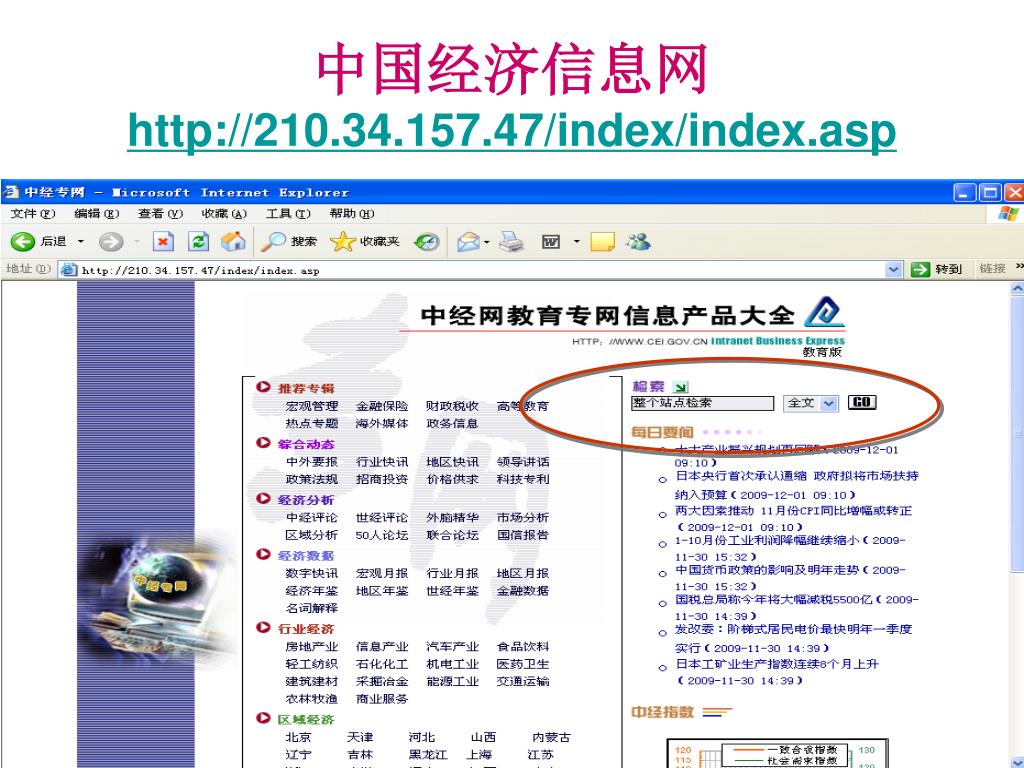Click the red bullet icon next to 经济分析
The height and width of the screenshot is (768, 1024).
[263, 499]
